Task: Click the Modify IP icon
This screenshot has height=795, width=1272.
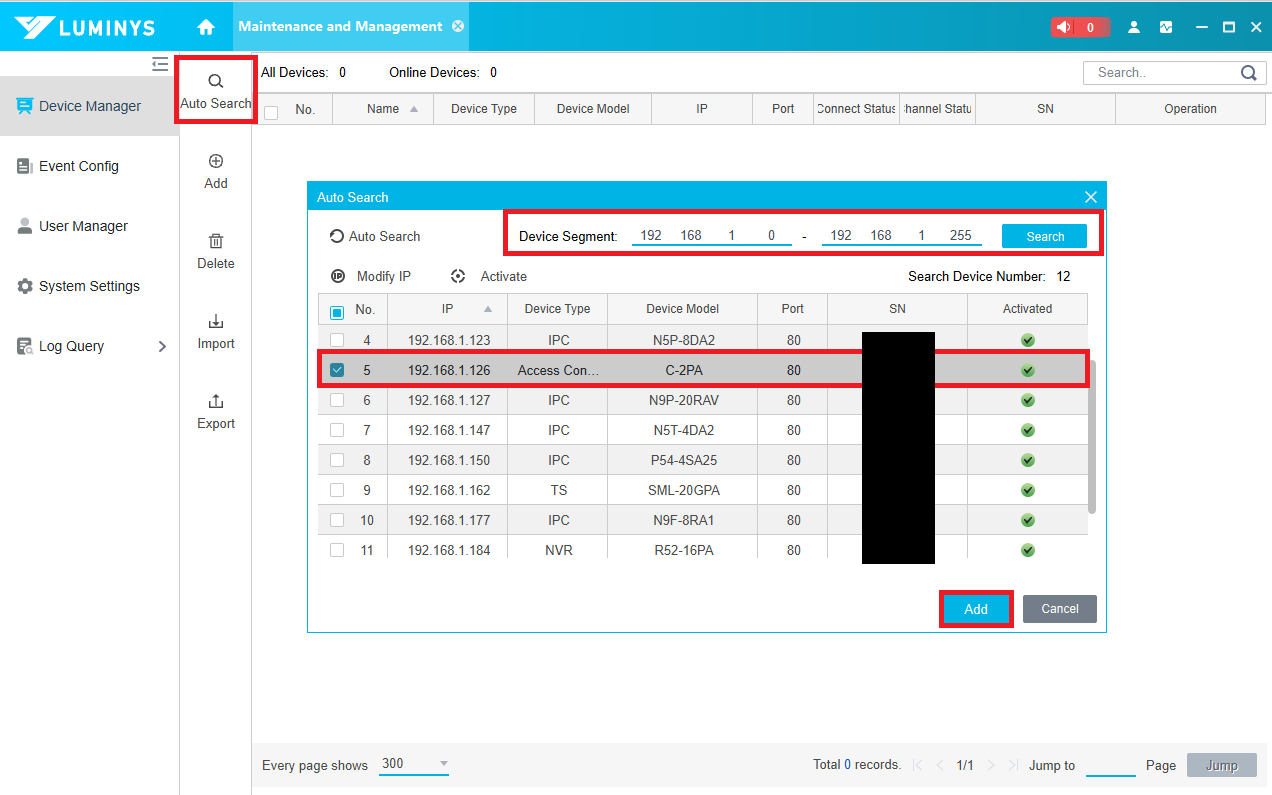Action: [x=338, y=276]
